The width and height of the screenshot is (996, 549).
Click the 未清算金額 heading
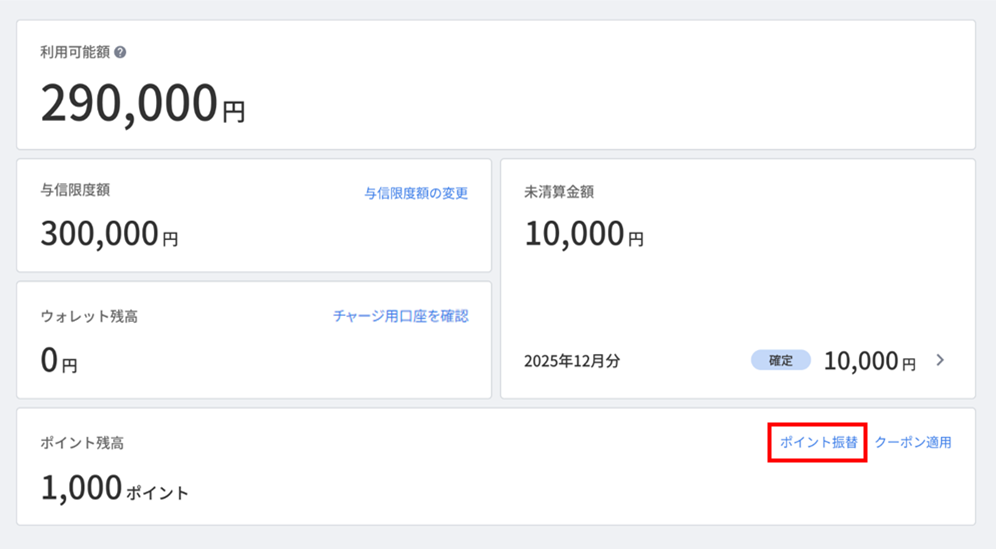coord(559,192)
